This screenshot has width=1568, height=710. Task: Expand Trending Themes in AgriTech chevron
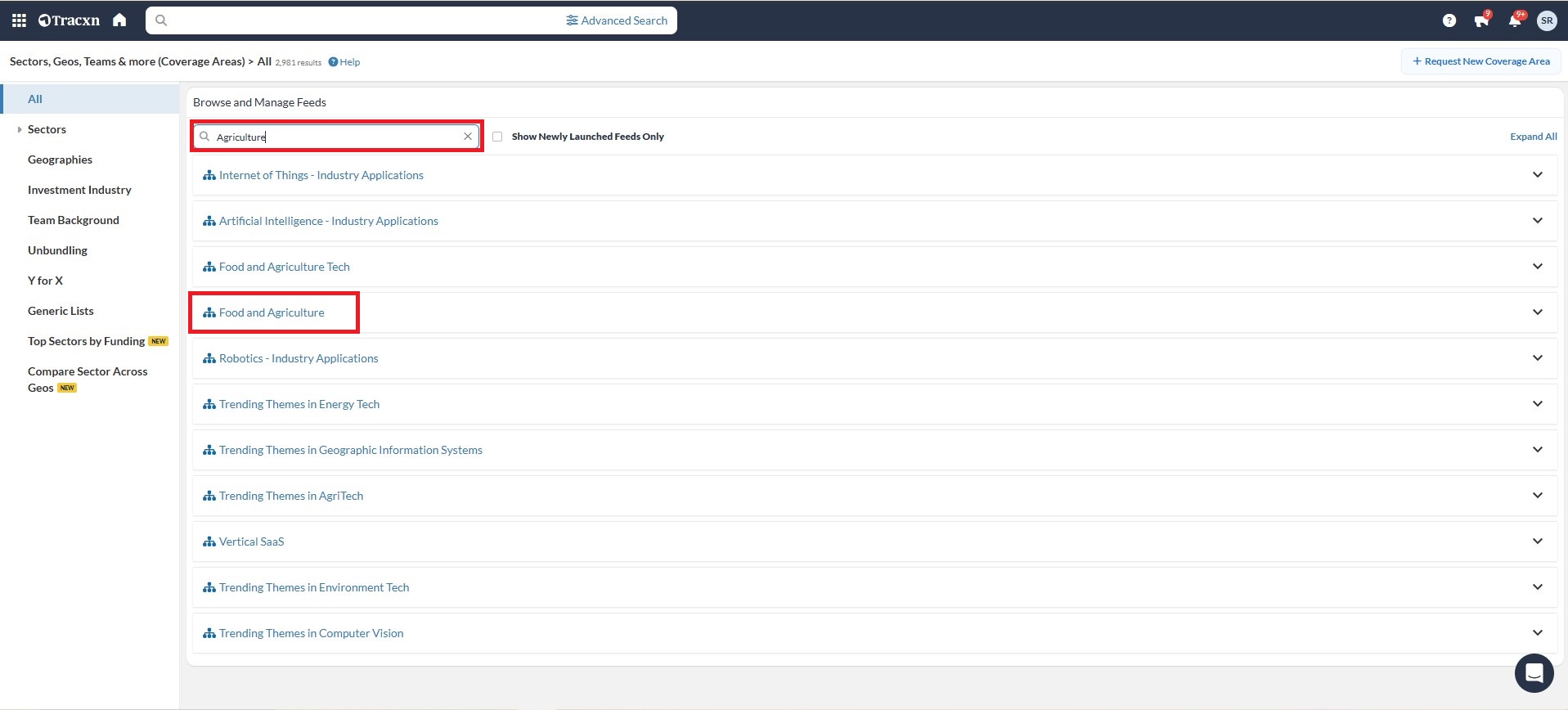(x=1537, y=496)
